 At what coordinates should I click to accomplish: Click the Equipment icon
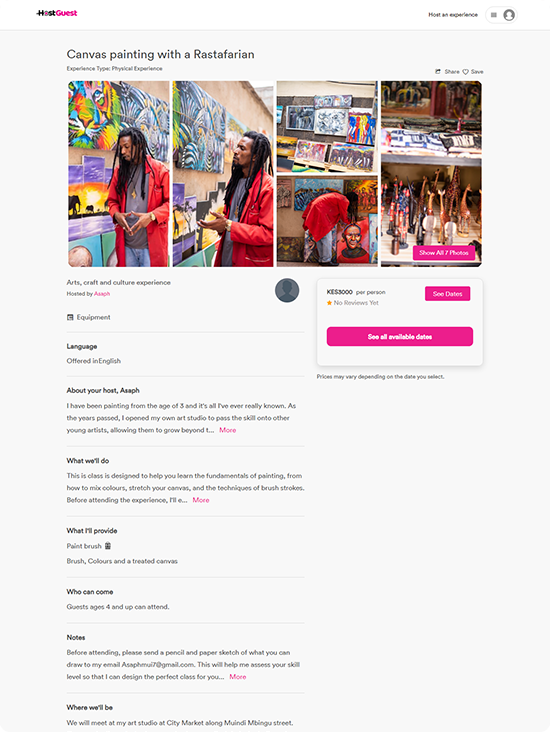[70, 317]
